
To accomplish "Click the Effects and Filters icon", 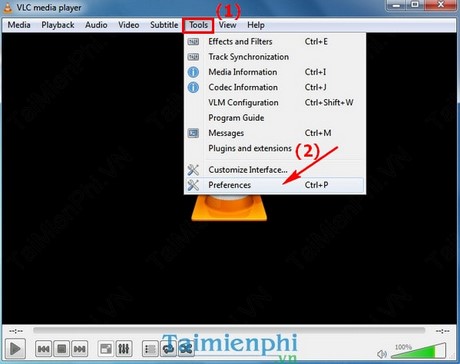I will pyautogui.click(x=193, y=42).
